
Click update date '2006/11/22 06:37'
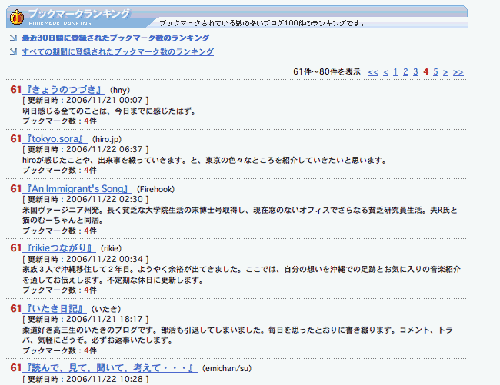104,149
